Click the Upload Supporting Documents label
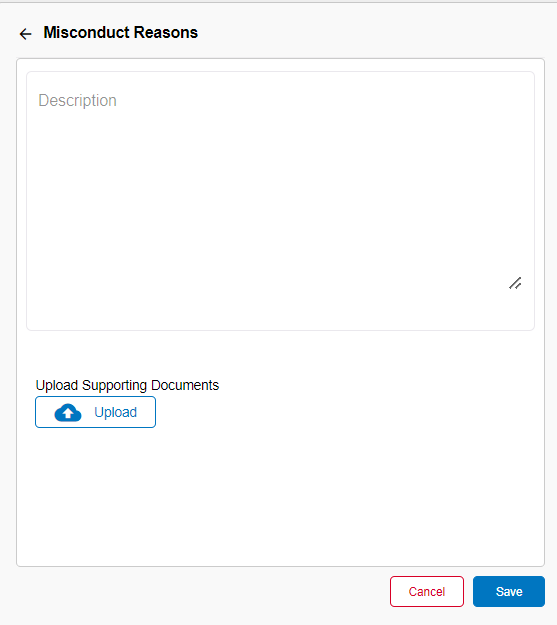The width and height of the screenshot is (557, 625). pyautogui.click(x=127, y=385)
